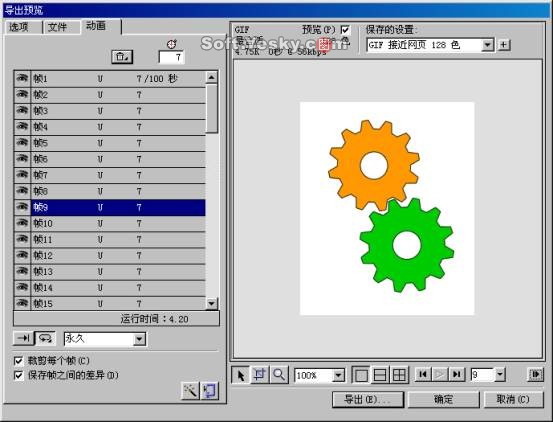This screenshot has width=553, height=422.
Task: Select the Zoom magnifier tool
Action: (279, 375)
